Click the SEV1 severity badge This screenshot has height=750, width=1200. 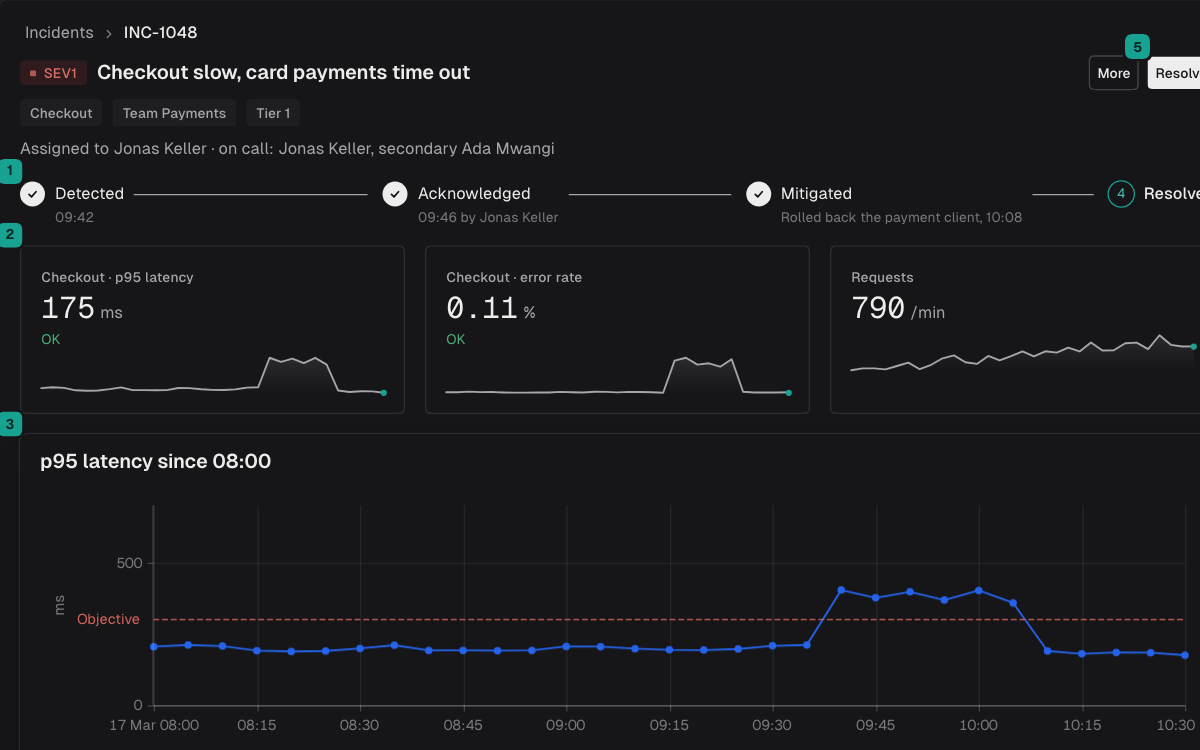[x=54, y=73]
